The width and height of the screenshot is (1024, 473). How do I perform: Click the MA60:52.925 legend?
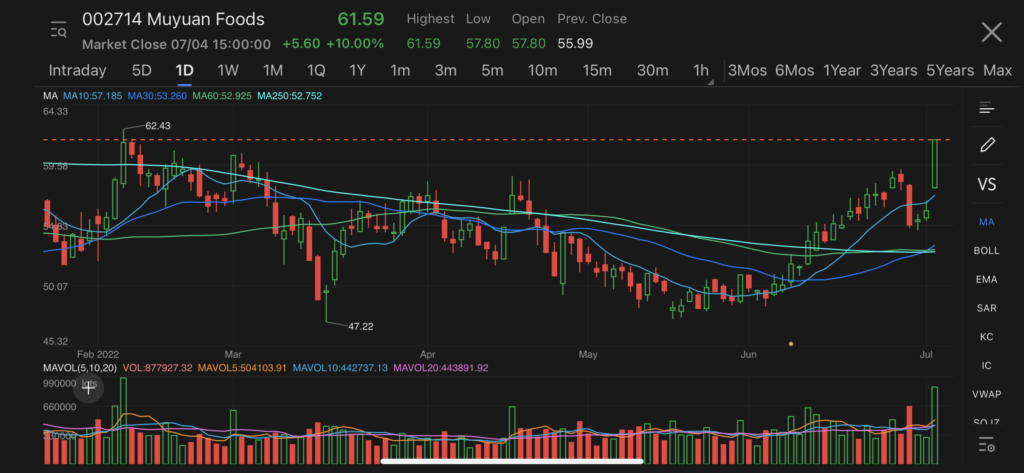point(222,96)
